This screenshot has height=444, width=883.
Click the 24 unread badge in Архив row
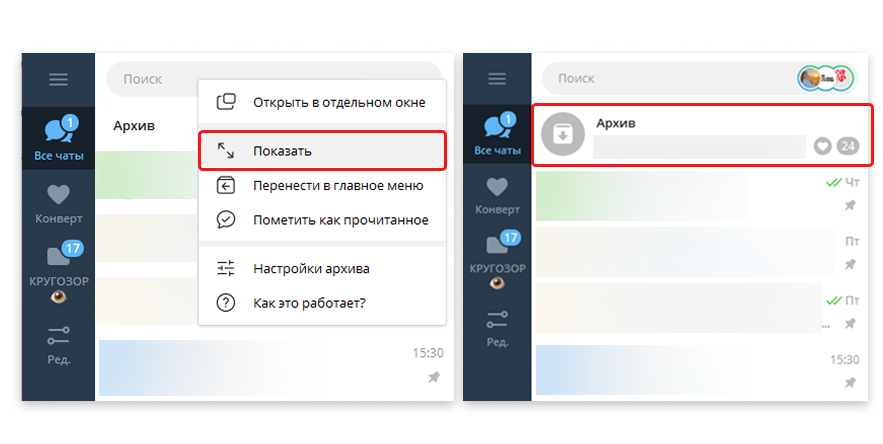pyautogui.click(x=848, y=146)
